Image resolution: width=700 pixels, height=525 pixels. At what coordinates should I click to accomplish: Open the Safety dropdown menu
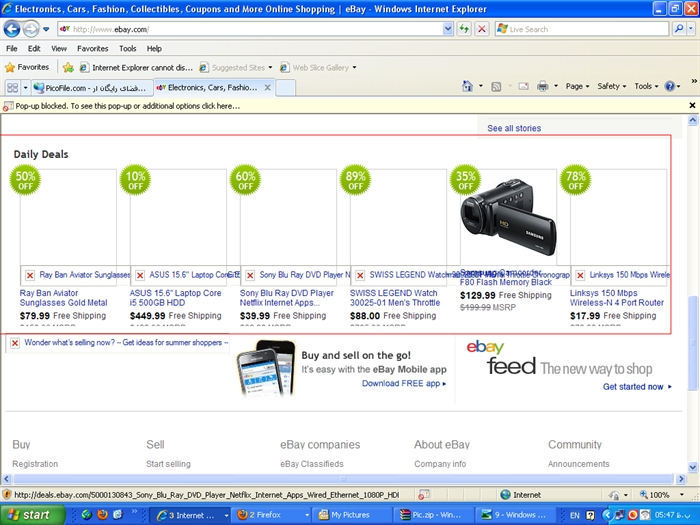click(x=612, y=87)
